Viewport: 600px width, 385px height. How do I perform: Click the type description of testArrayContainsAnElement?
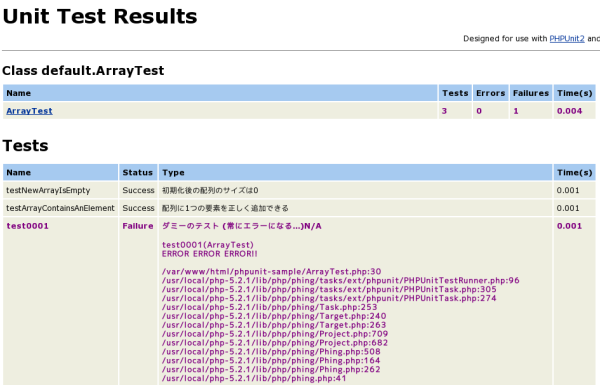point(225,208)
